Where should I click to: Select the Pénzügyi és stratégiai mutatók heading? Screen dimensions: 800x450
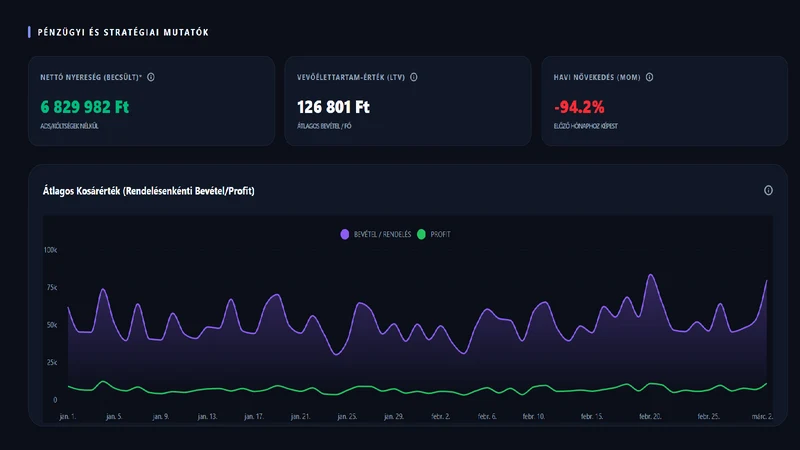coord(123,32)
